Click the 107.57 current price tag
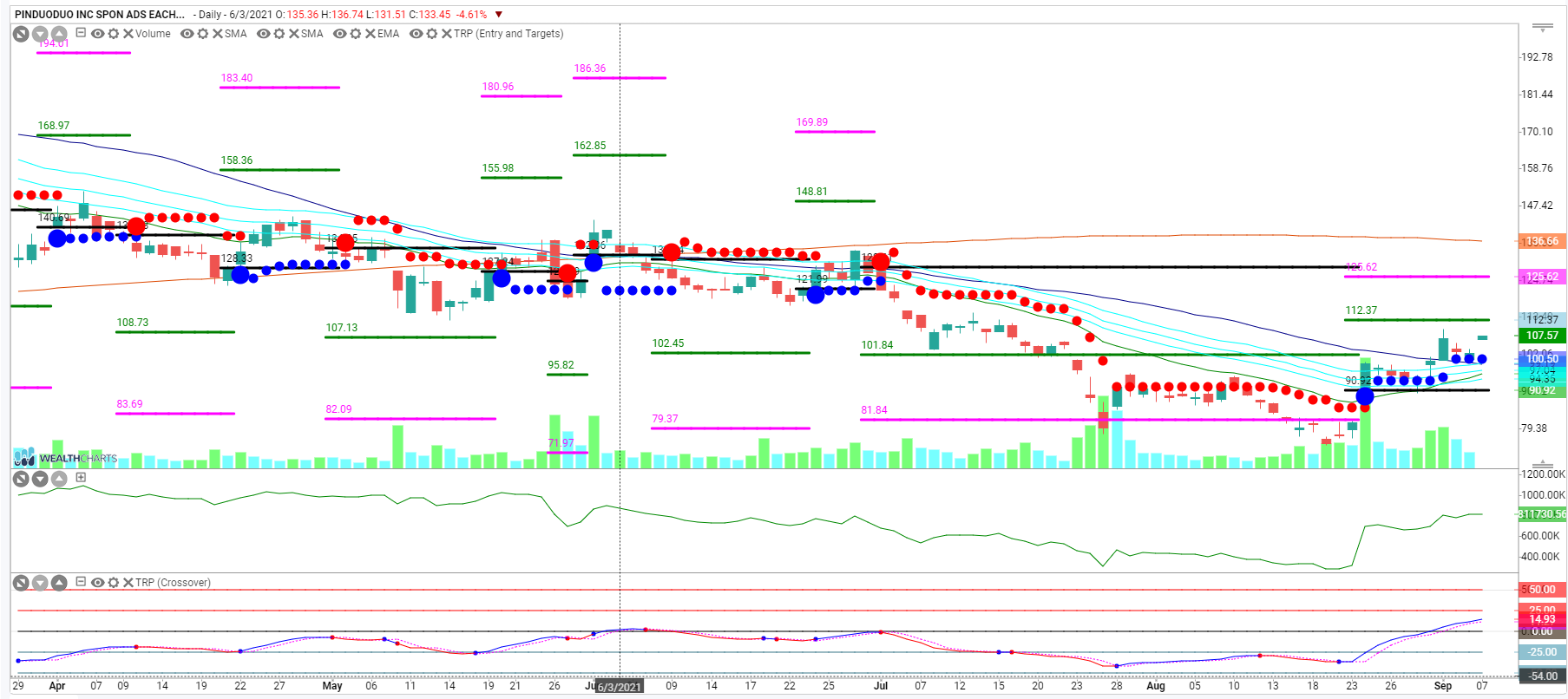Viewport: 1568px width, 699px height. 1542,336
